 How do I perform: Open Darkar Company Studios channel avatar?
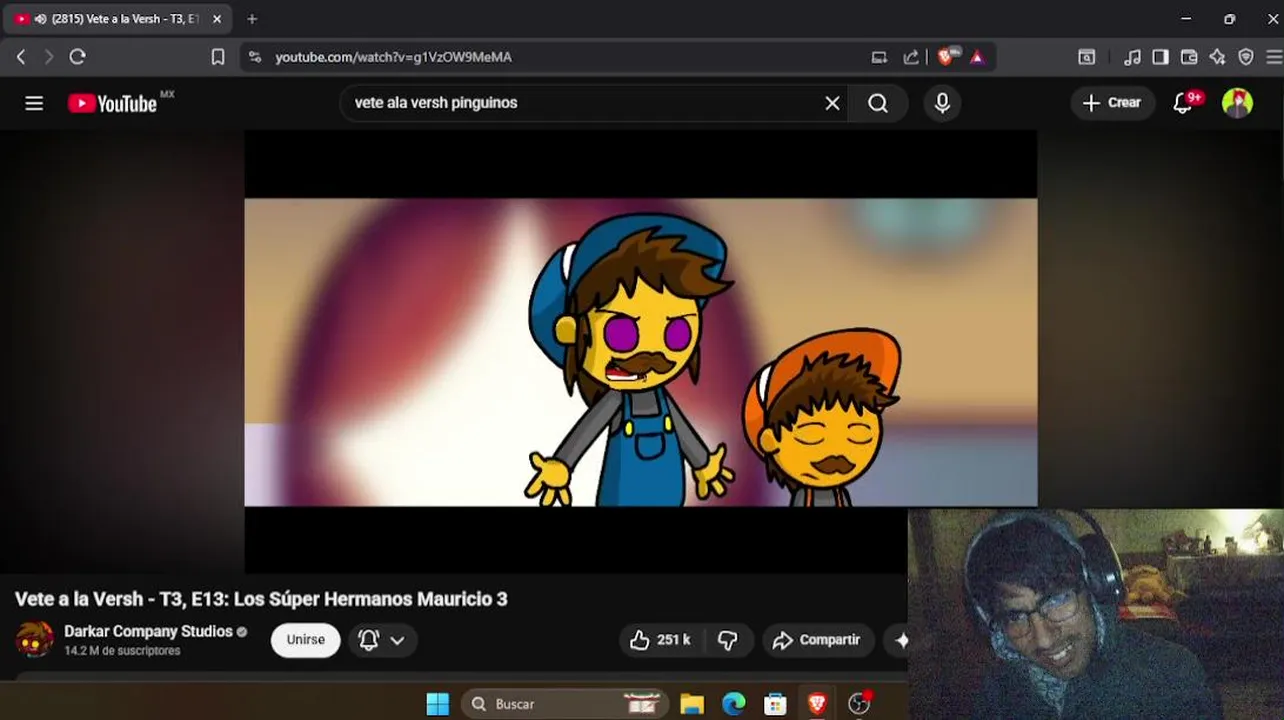tap(35, 639)
